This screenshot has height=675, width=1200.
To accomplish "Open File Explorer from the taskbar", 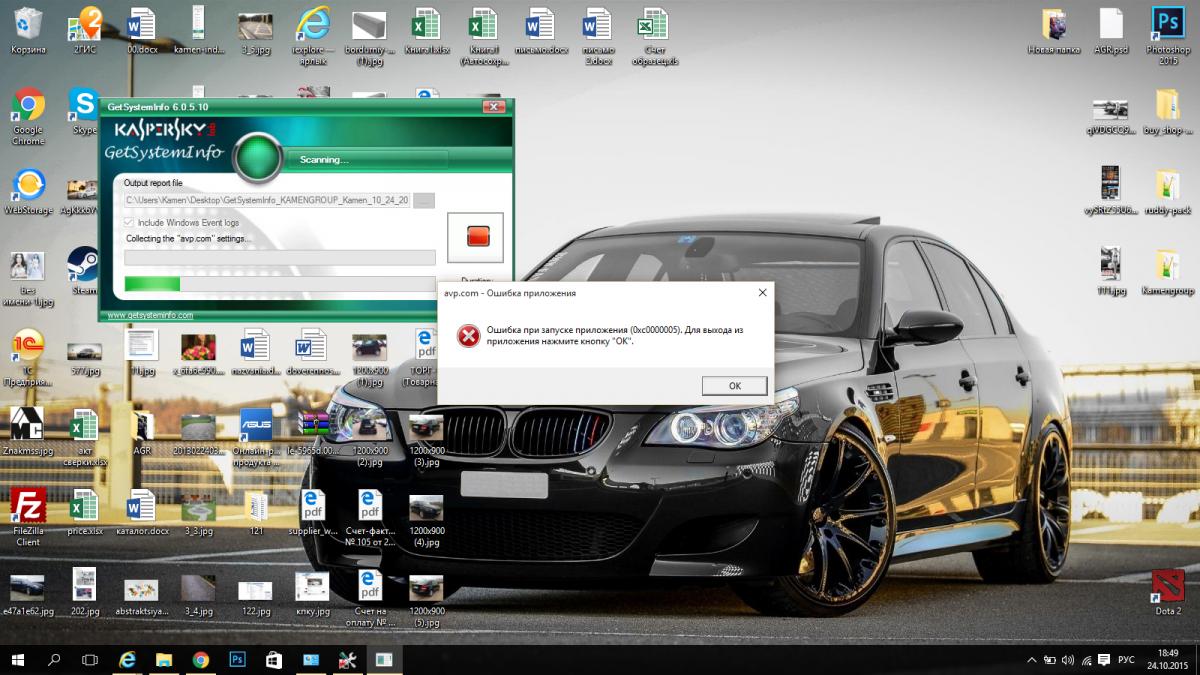I will (x=164, y=660).
